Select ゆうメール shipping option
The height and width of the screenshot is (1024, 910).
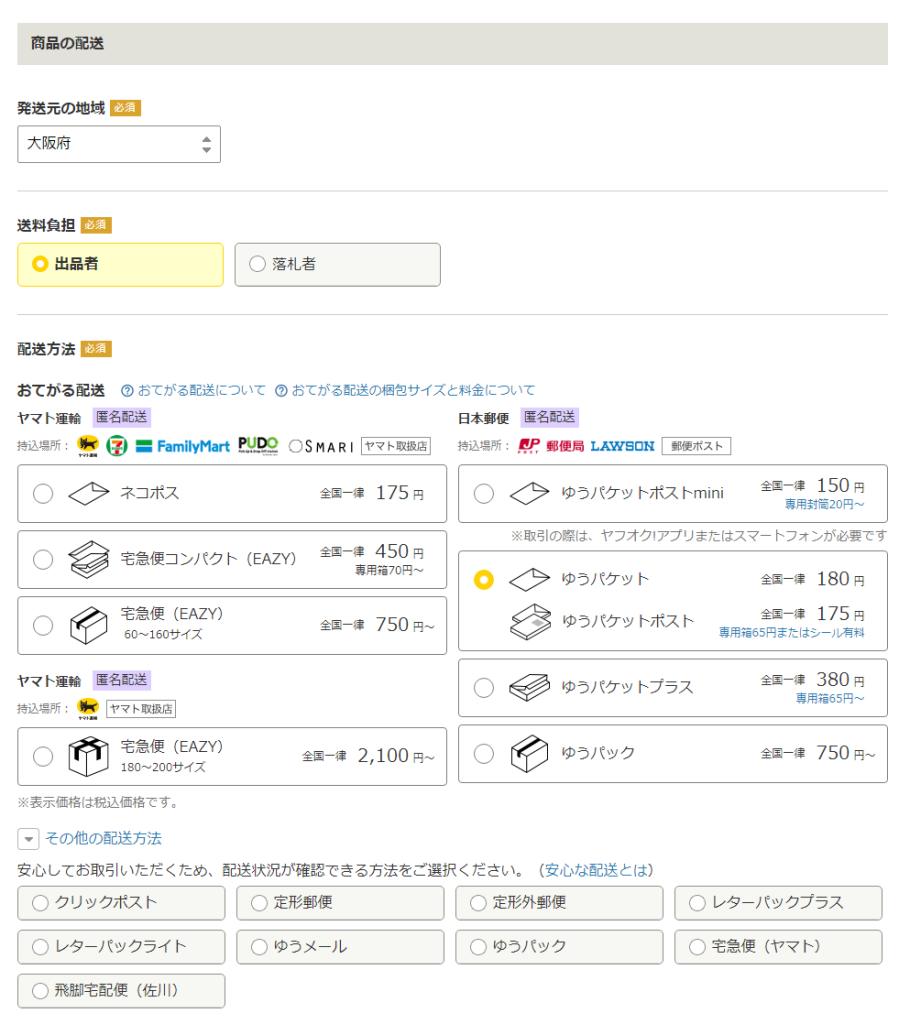pyautogui.click(x=340, y=947)
